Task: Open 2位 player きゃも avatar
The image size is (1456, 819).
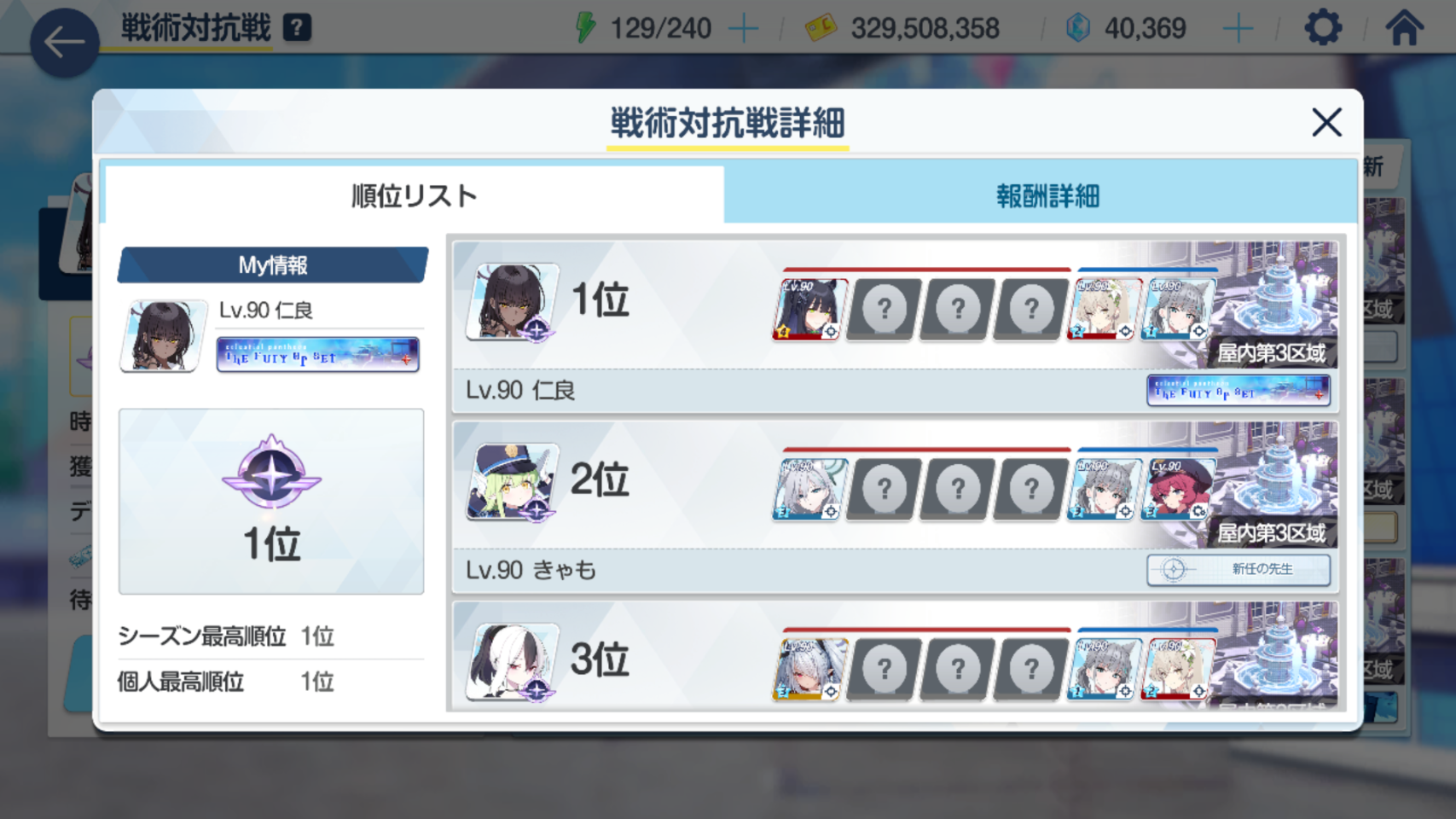Action: (512, 481)
